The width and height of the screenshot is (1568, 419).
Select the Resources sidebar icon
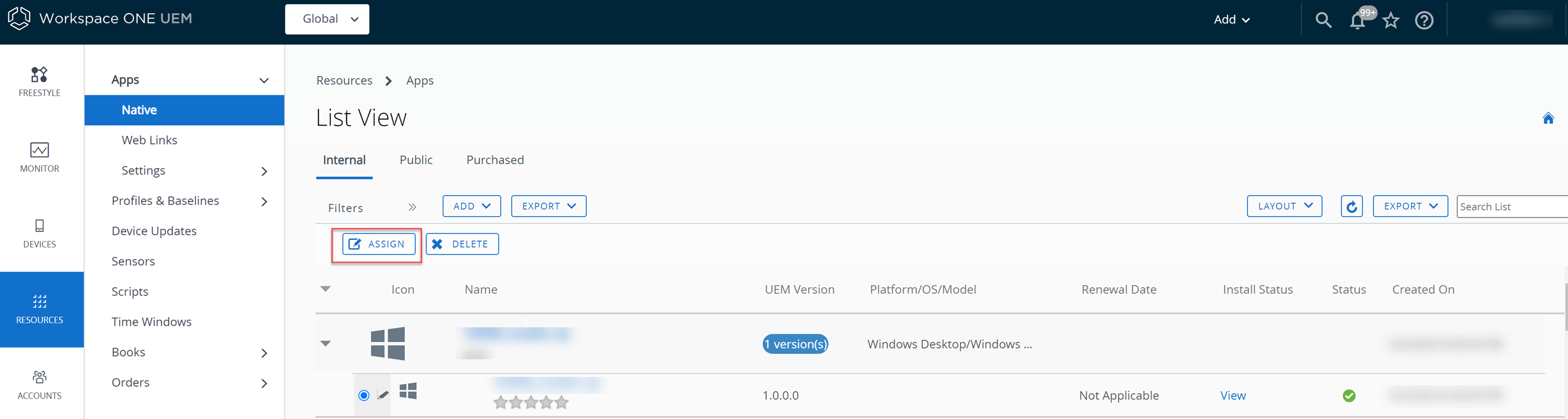pyautogui.click(x=40, y=302)
